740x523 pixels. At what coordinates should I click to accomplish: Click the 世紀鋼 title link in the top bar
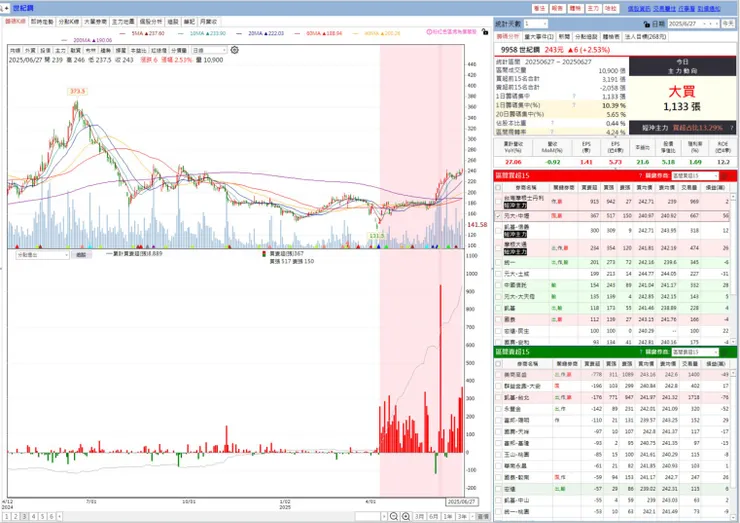(23, 8)
